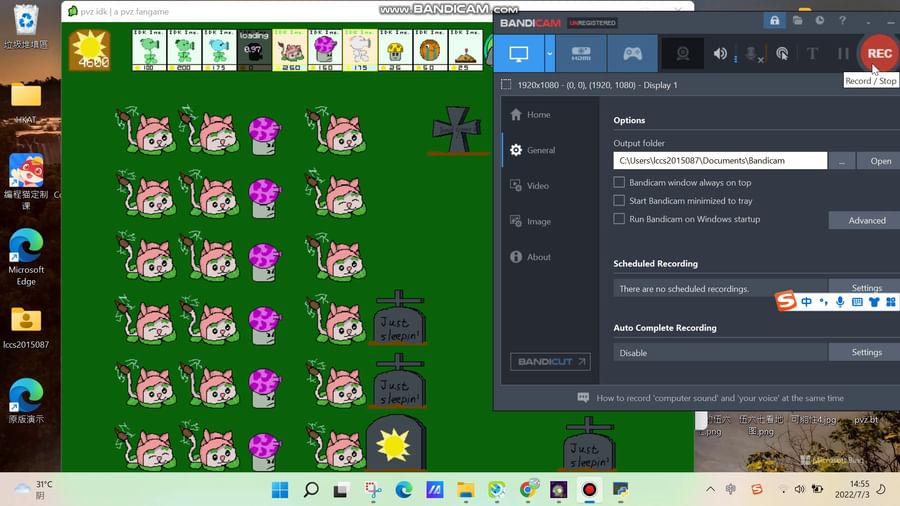This screenshot has width=900, height=506.
Task: Enable Bandicam window always on top
Action: 619,182
